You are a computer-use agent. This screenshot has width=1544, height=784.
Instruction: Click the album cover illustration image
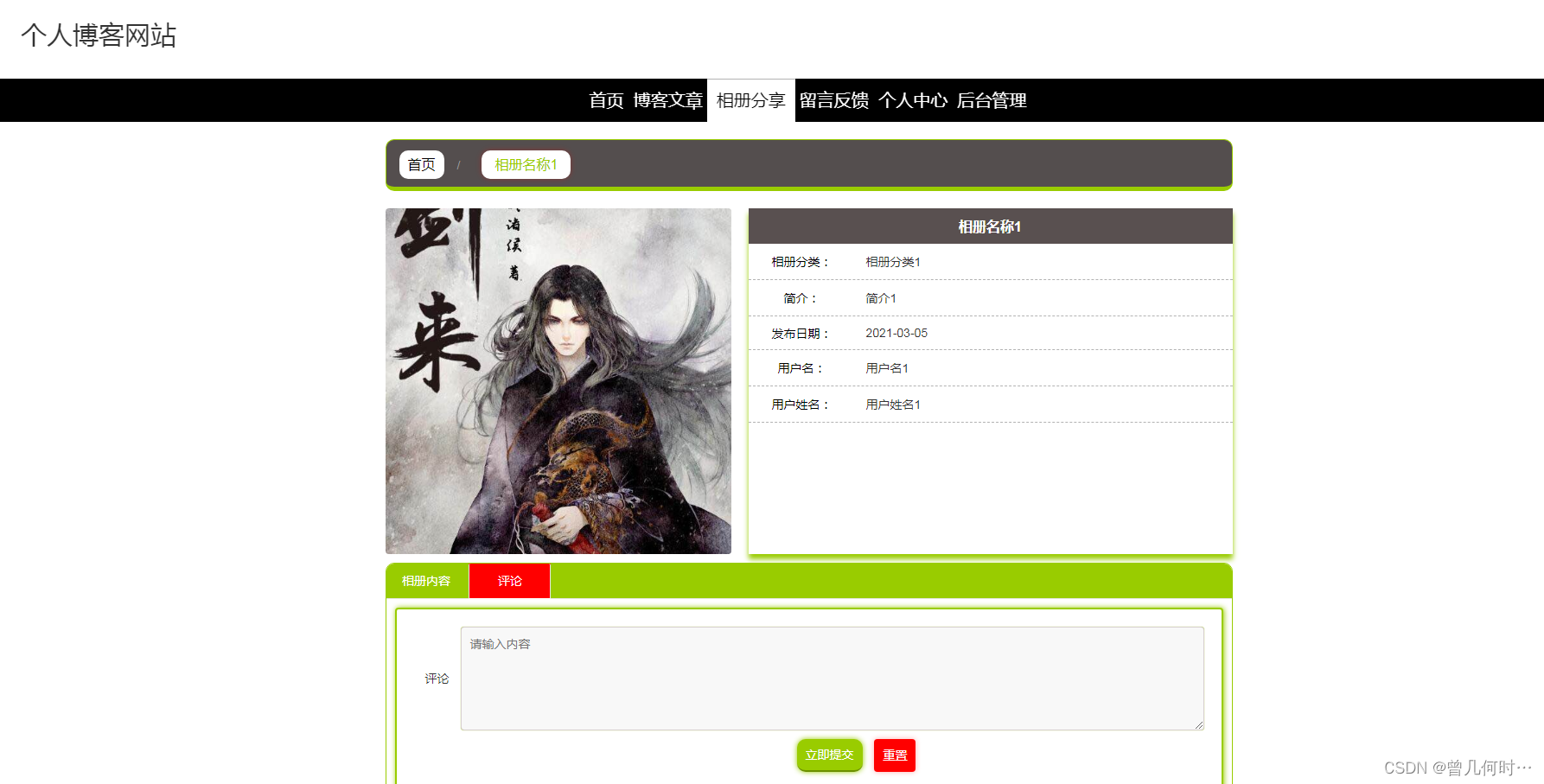(x=558, y=381)
